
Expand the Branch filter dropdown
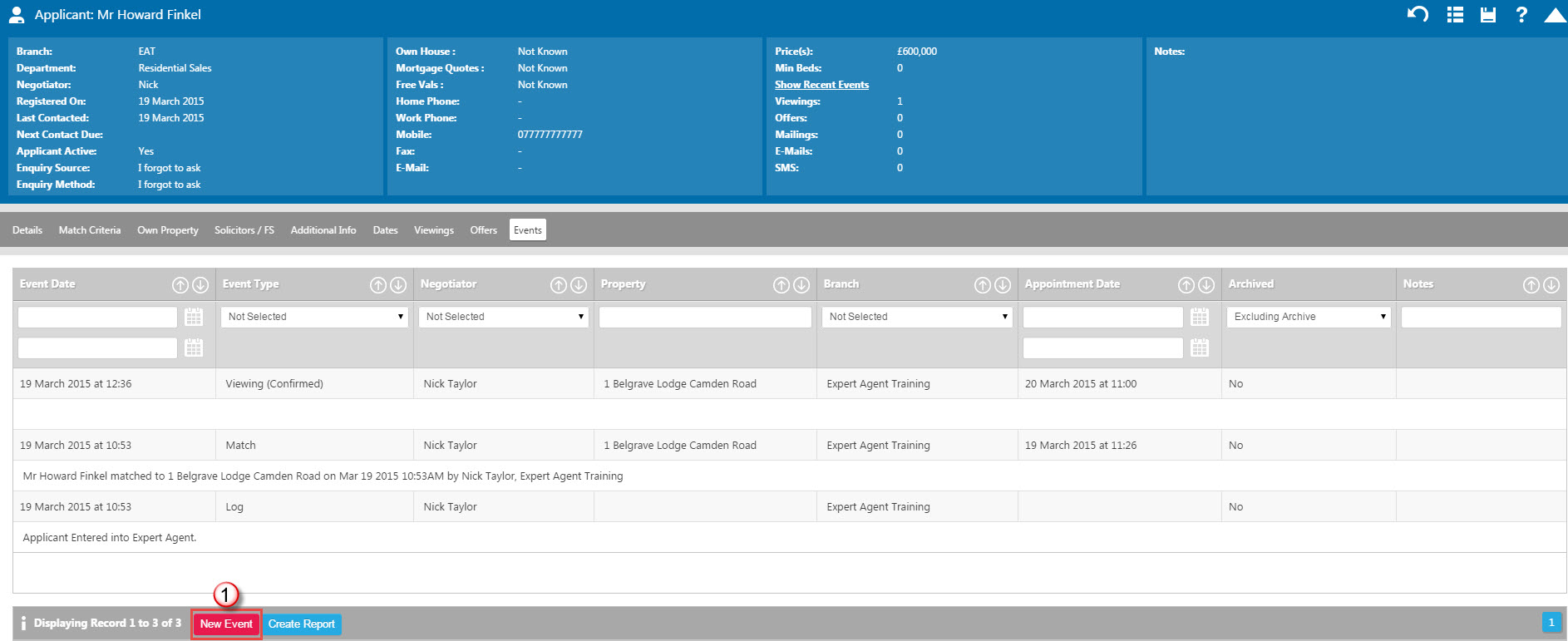pyautogui.click(x=917, y=317)
